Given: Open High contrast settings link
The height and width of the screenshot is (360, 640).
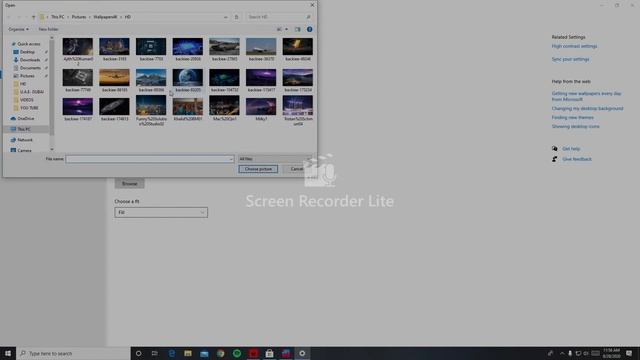Looking at the screenshot, I should click(574, 46).
